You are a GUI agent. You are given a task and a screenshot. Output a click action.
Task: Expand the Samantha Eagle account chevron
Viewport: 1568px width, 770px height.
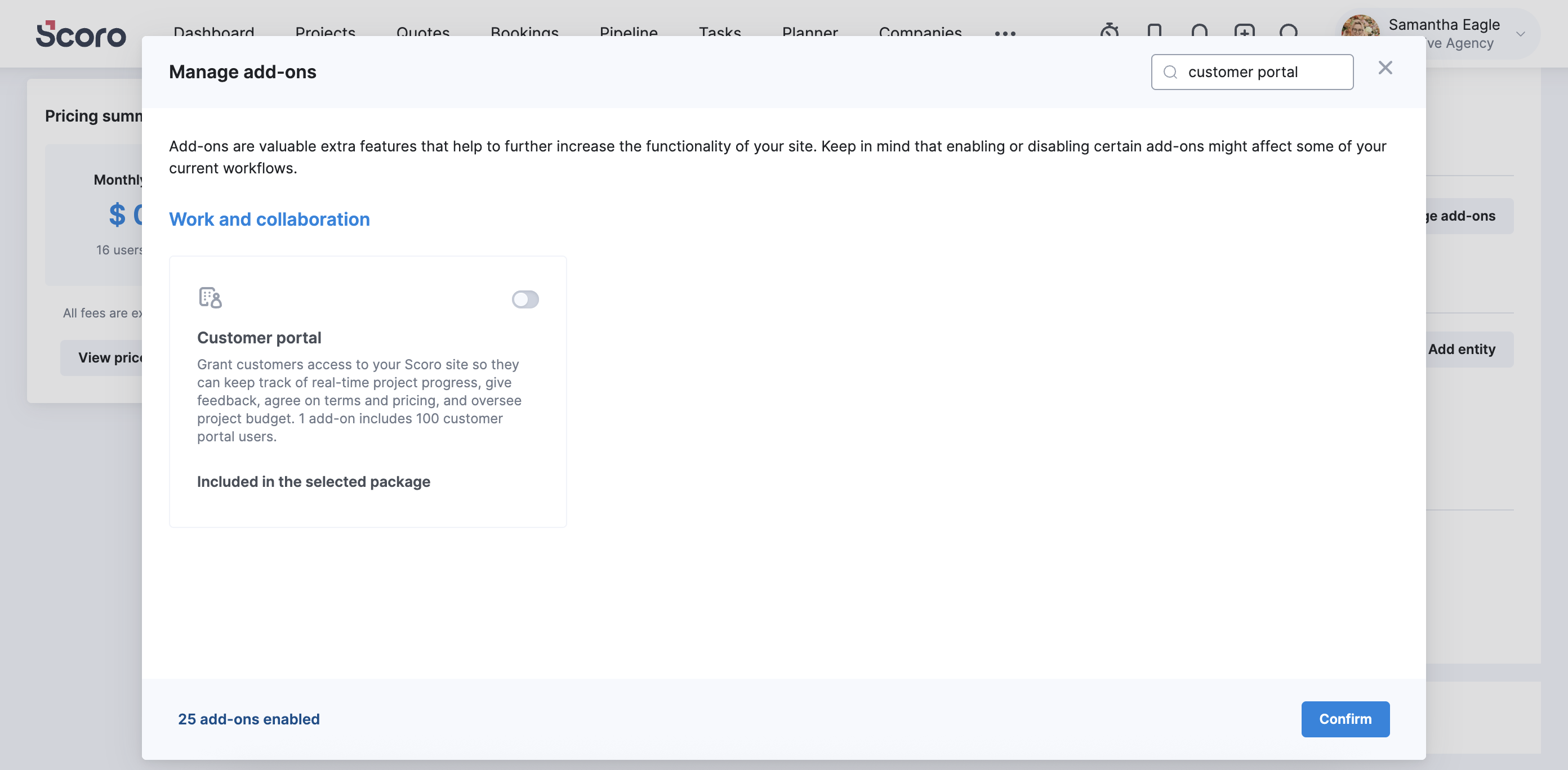[1521, 34]
